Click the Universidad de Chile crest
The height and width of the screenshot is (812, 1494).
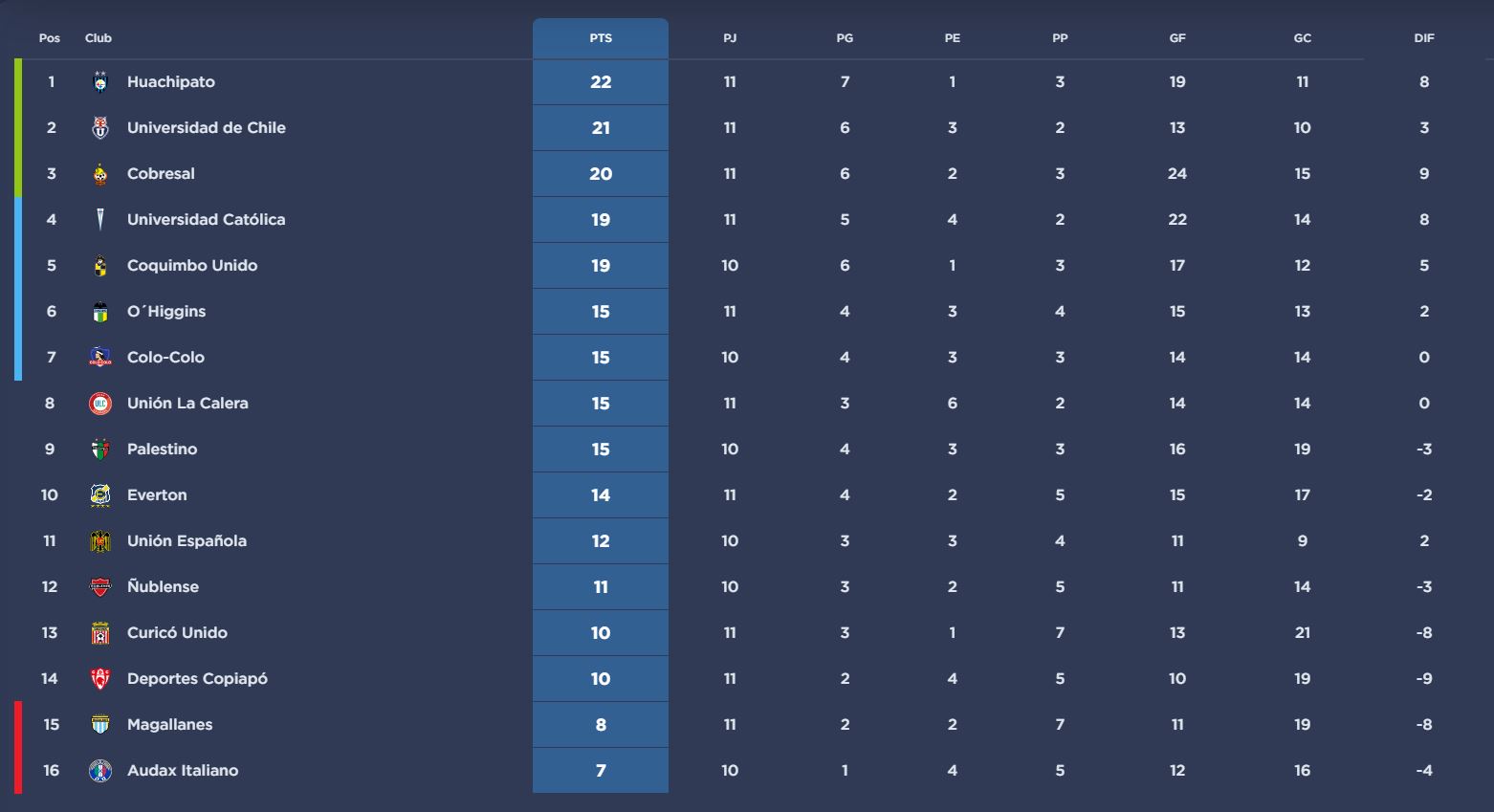point(100,128)
